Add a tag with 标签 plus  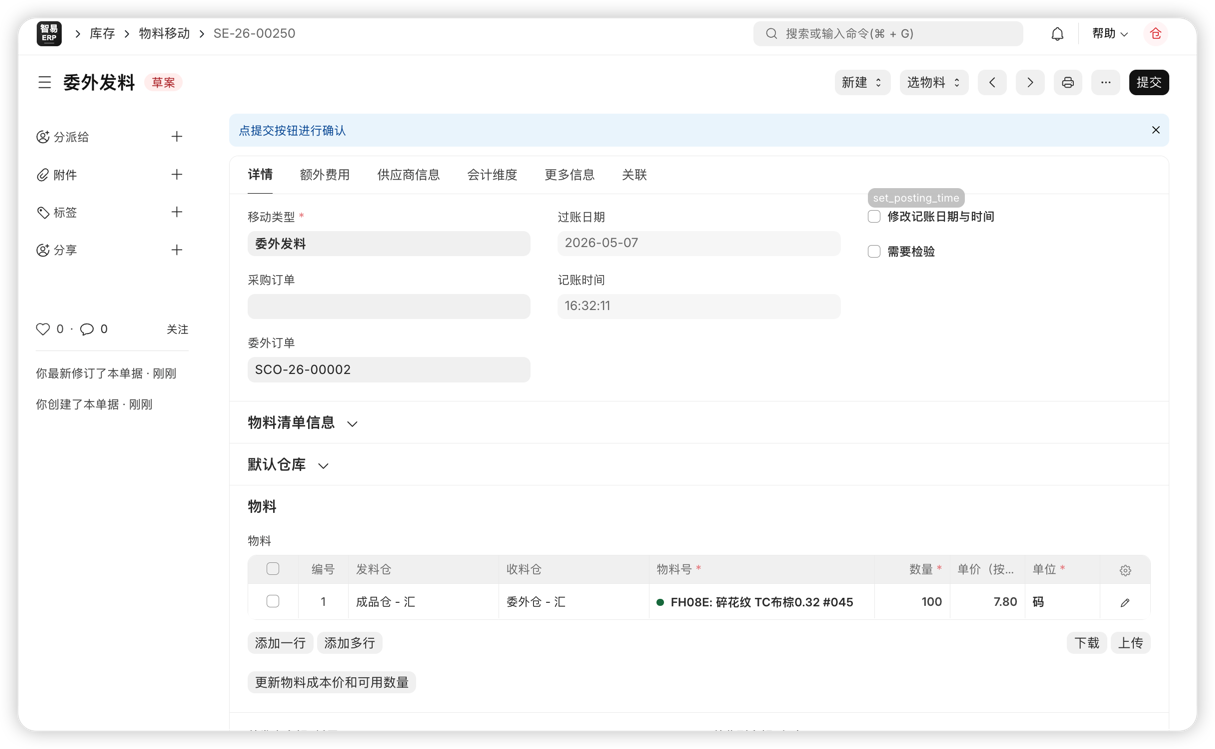pyautogui.click(x=177, y=212)
